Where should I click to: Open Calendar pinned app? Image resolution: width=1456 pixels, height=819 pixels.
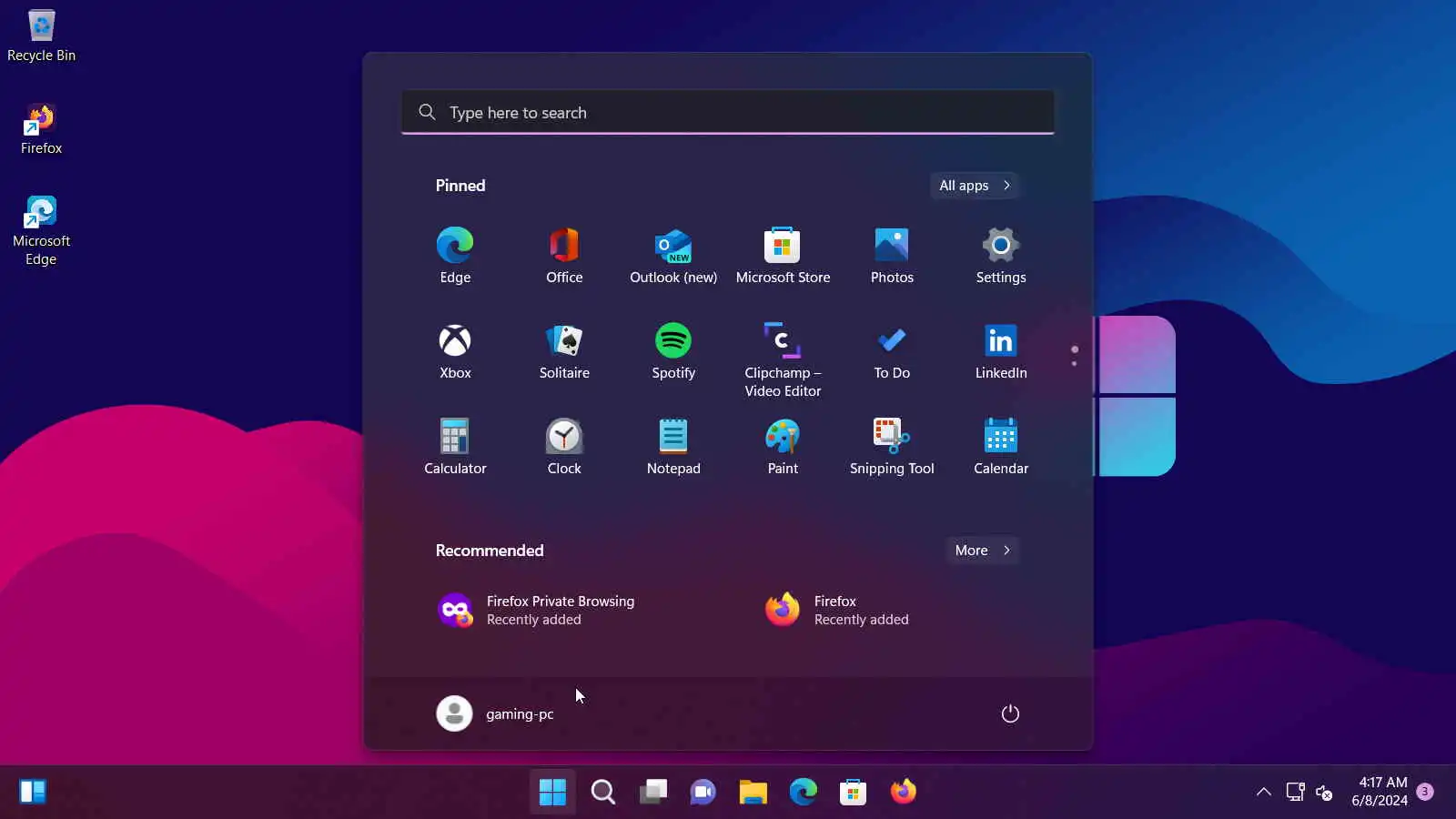1001,447
